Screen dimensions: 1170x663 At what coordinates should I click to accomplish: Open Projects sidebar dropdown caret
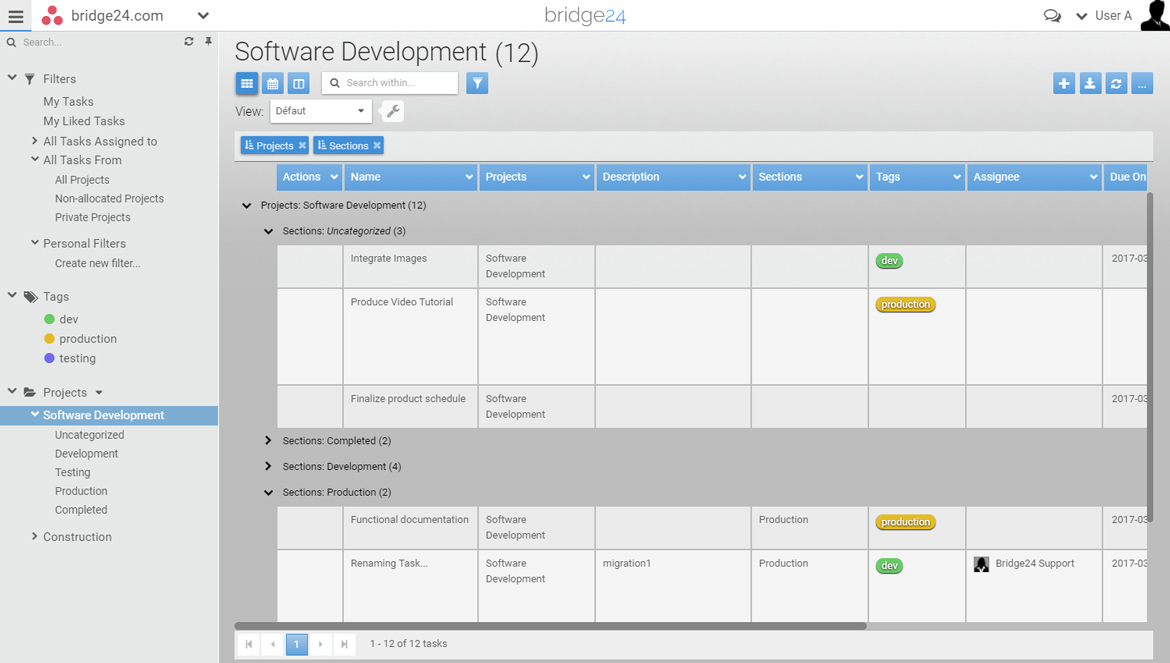[x=98, y=392]
